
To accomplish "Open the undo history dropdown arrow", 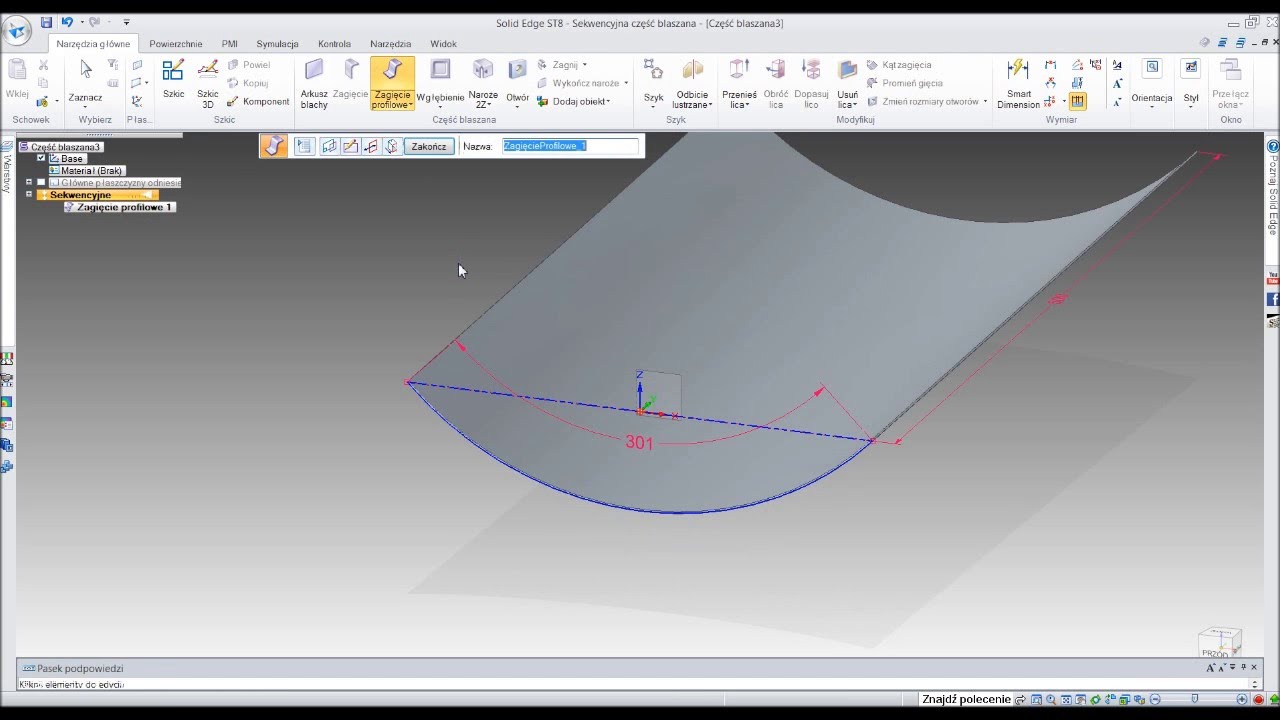I will [x=81, y=22].
